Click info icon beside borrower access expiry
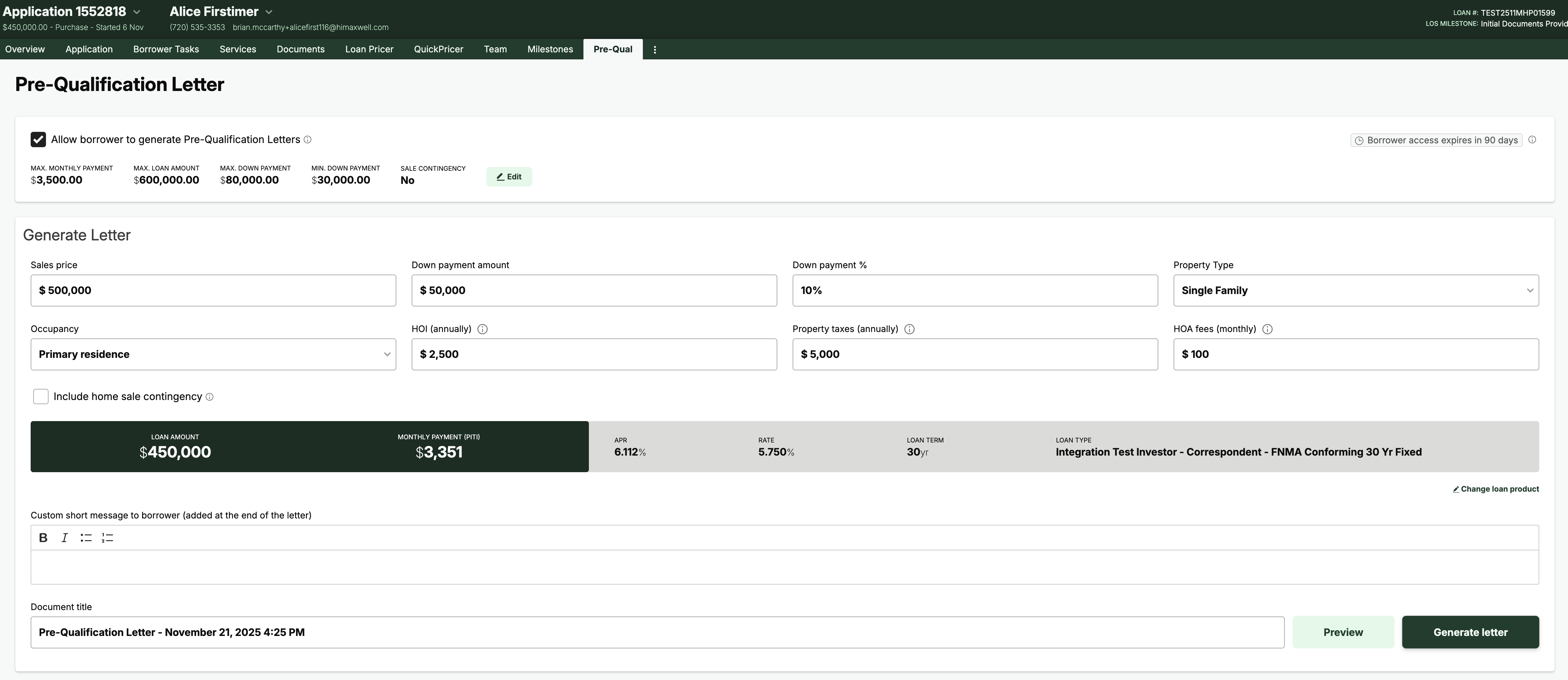Image resolution: width=1568 pixels, height=680 pixels. click(x=1532, y=140)
